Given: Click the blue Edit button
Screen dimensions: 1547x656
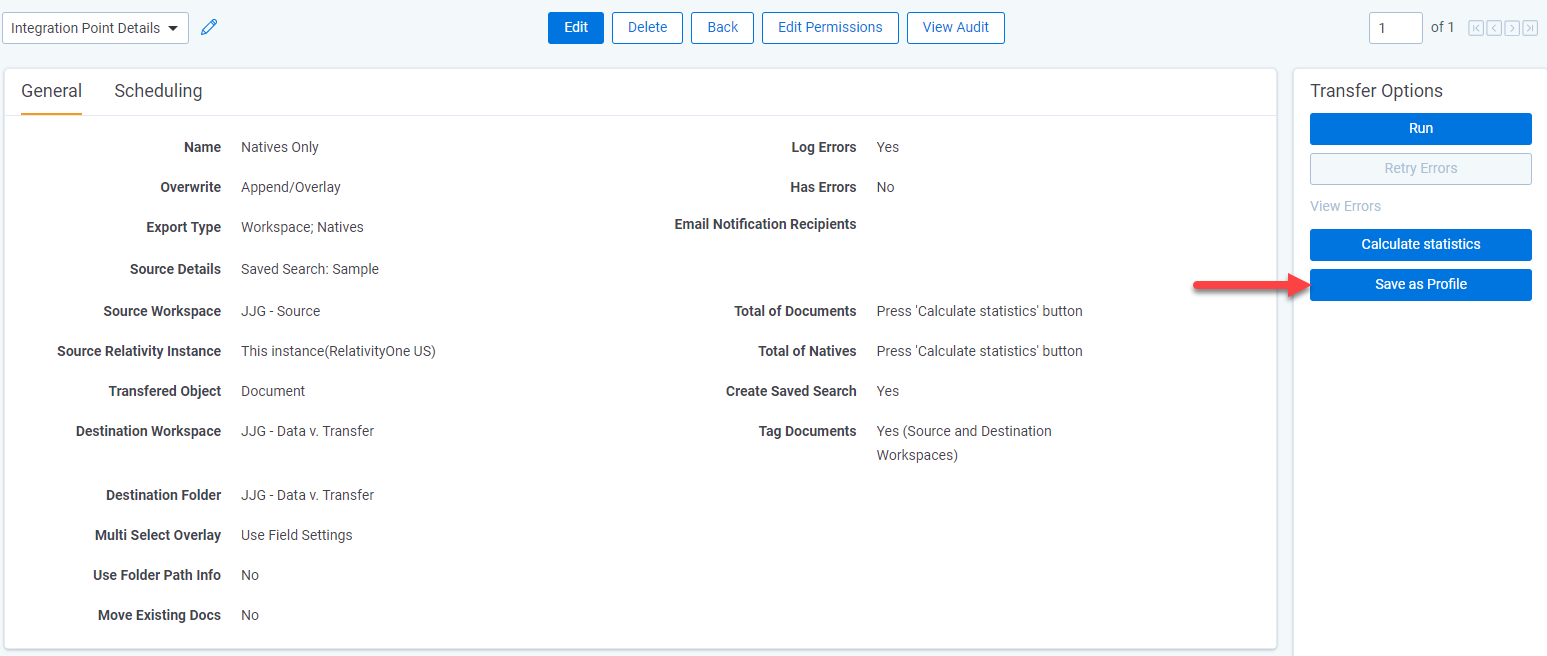Looking at the screenshot, I should click(576, 28).
